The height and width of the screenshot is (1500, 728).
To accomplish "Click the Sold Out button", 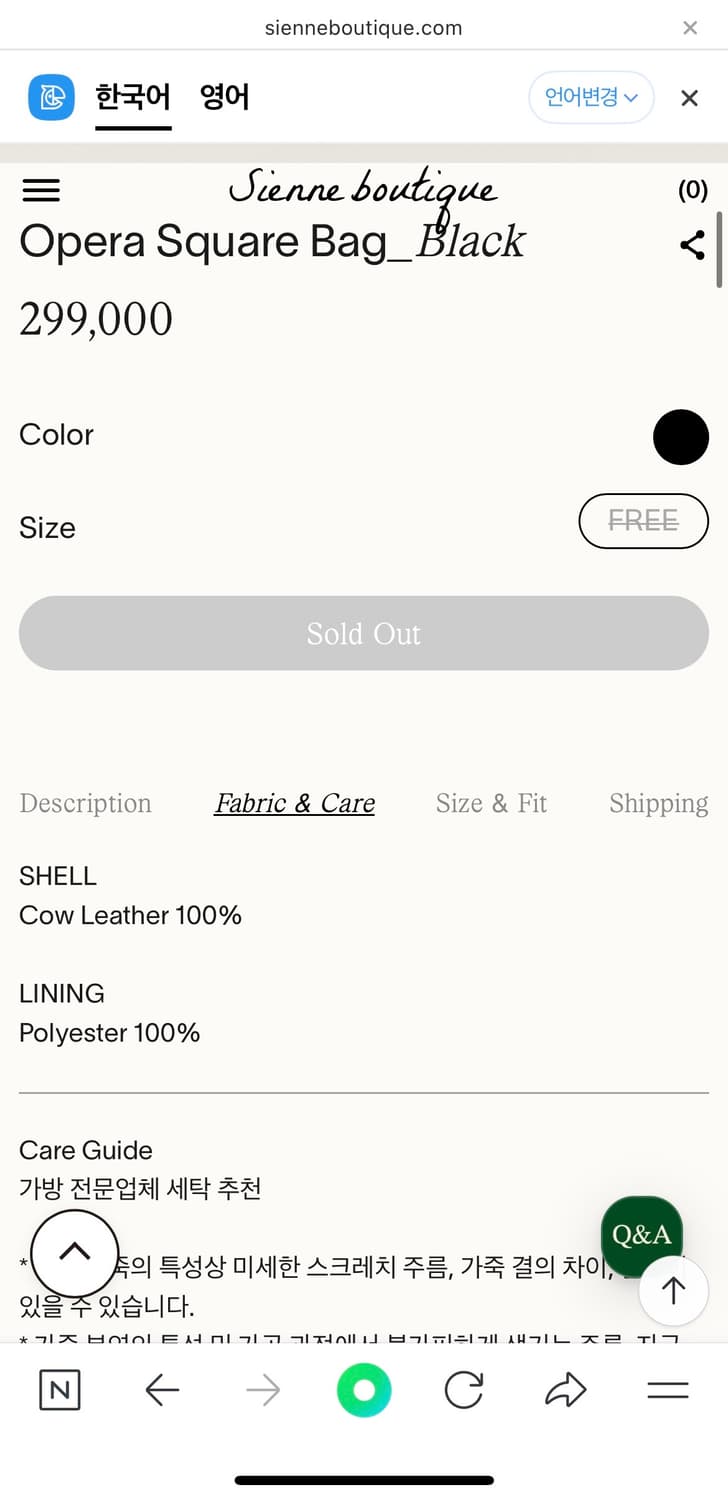I will (364, 633).
